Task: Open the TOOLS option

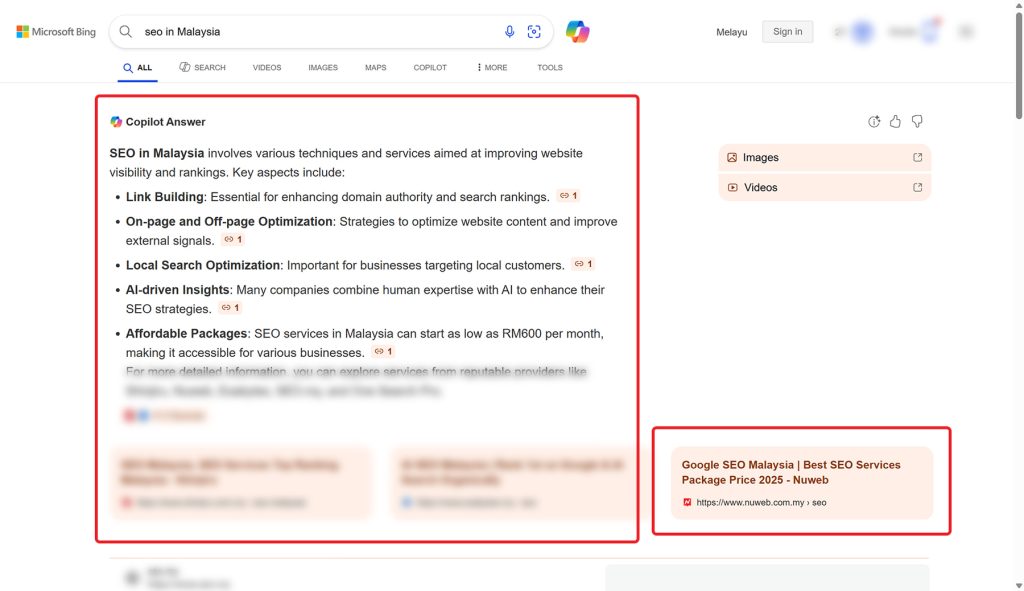Action: click(x=550, y=67)
